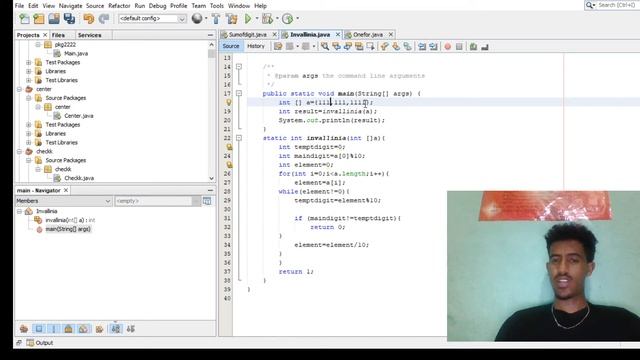Click the Search (Ctrl+I) field

[x=611, y=5]
